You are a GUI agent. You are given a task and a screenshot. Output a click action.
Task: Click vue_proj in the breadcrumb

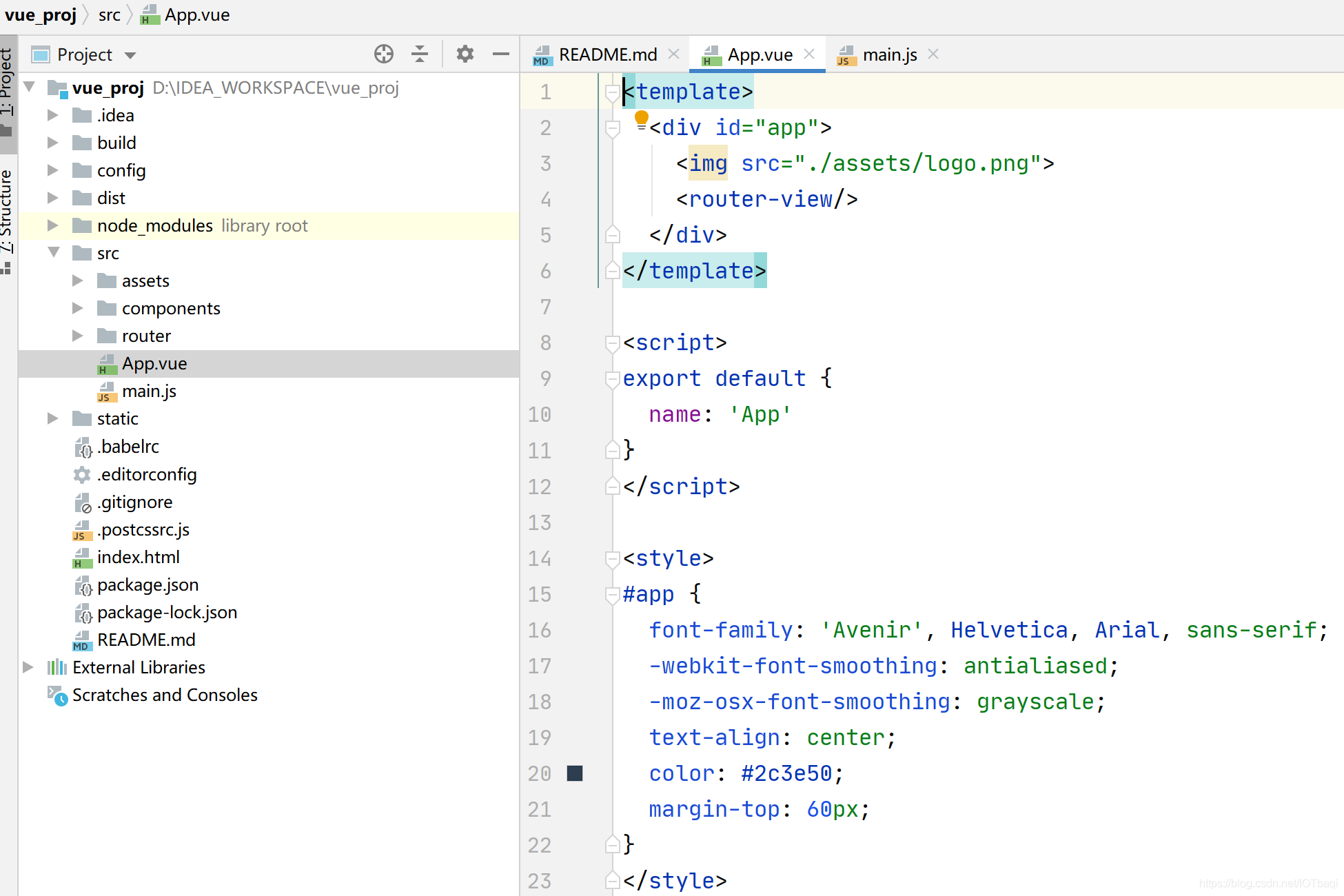pyautogui.click(x=41, y=14)
